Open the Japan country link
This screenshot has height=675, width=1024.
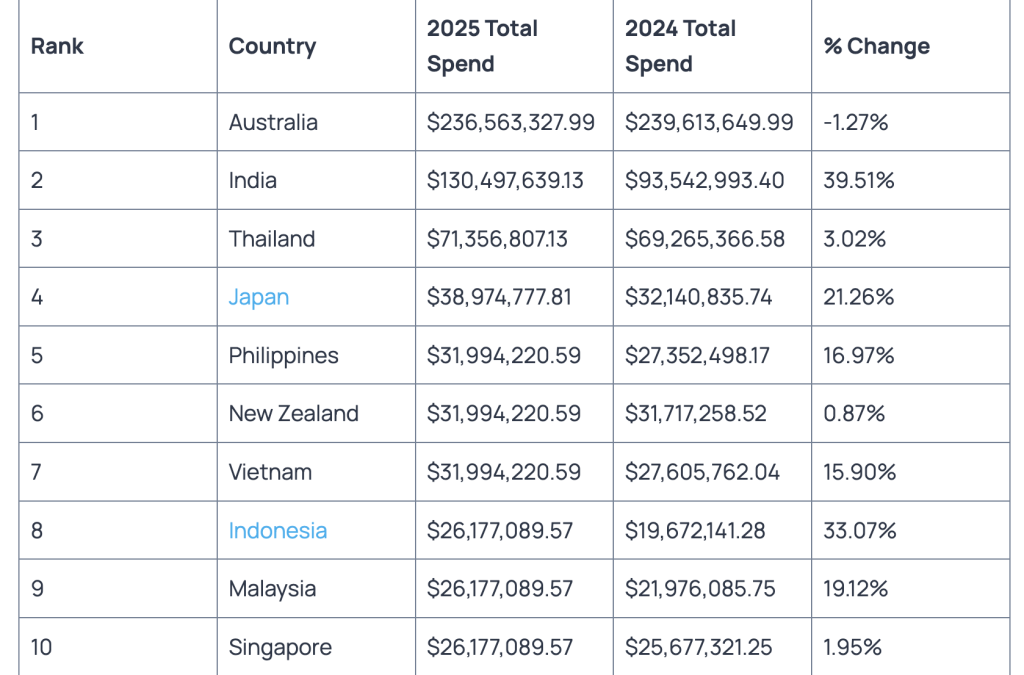point(259,297)
